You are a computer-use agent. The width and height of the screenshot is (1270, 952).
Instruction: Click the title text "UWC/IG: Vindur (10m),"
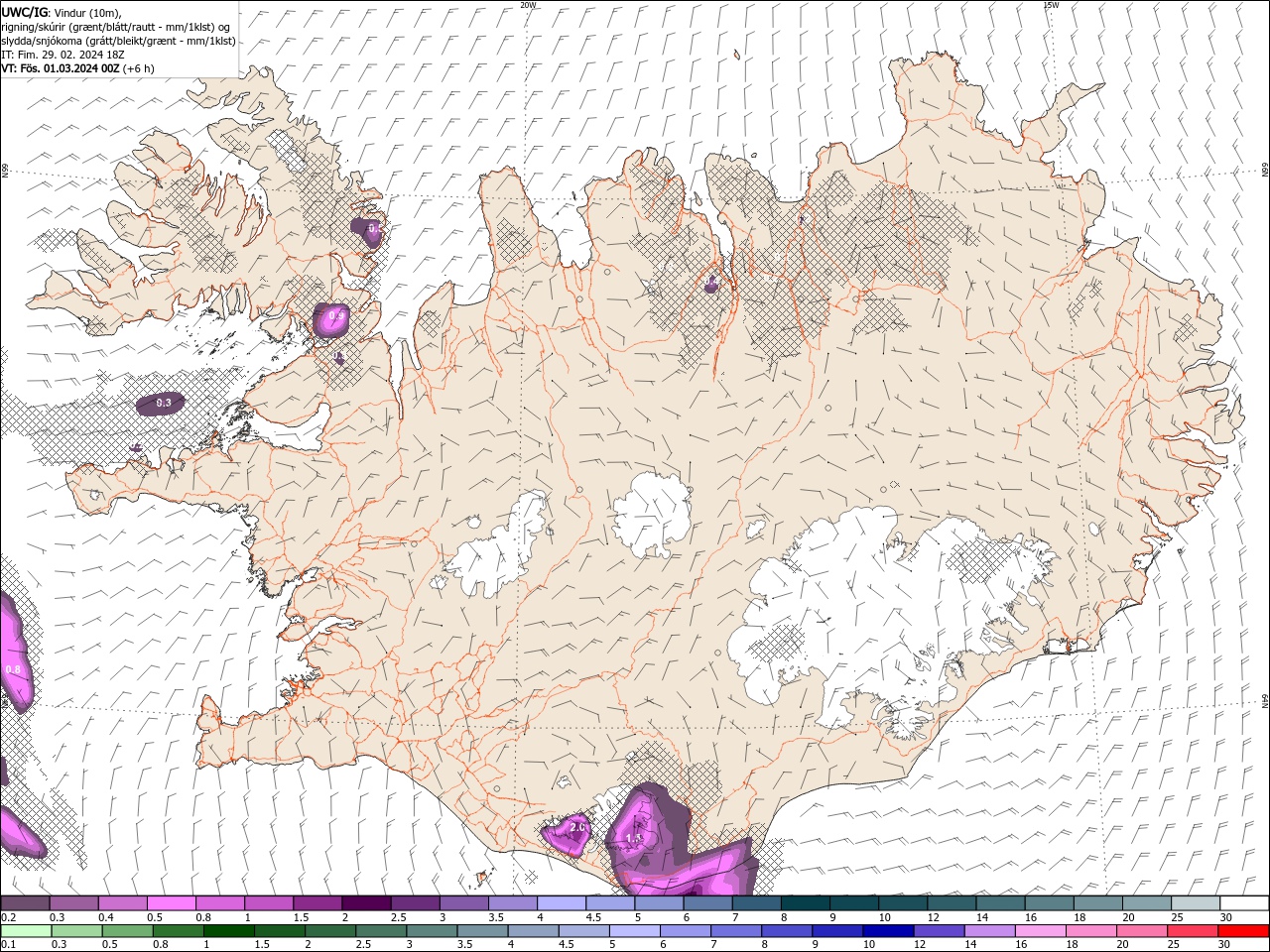61,12
